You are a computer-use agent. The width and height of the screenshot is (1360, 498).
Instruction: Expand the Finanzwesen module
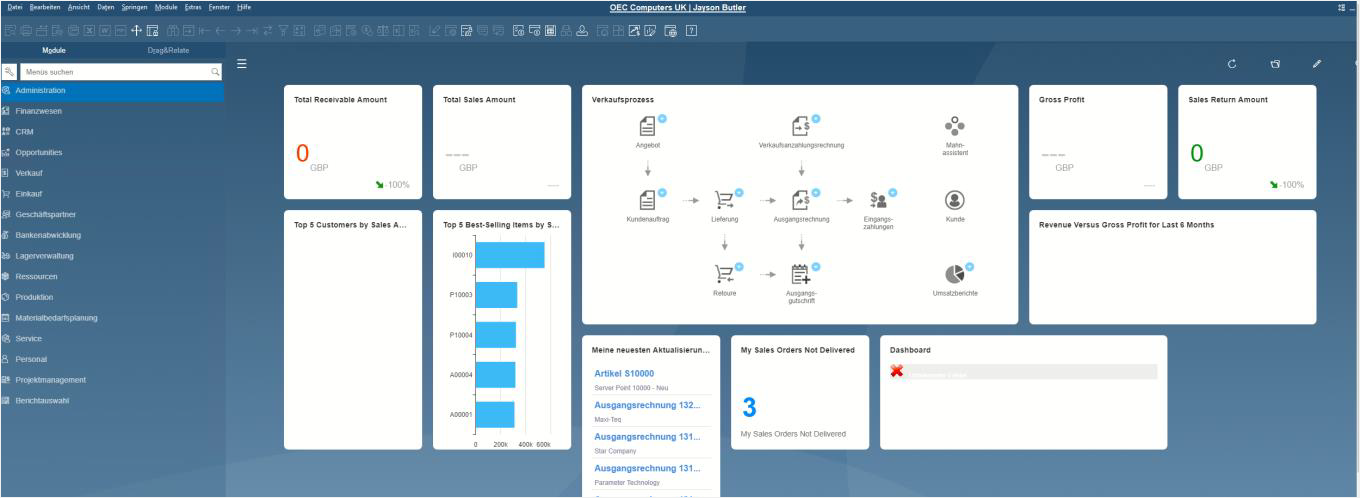[112, 111]
